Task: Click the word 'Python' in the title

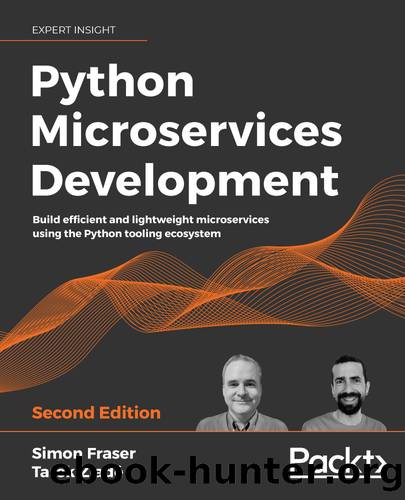Action: [x=113, y=83]
